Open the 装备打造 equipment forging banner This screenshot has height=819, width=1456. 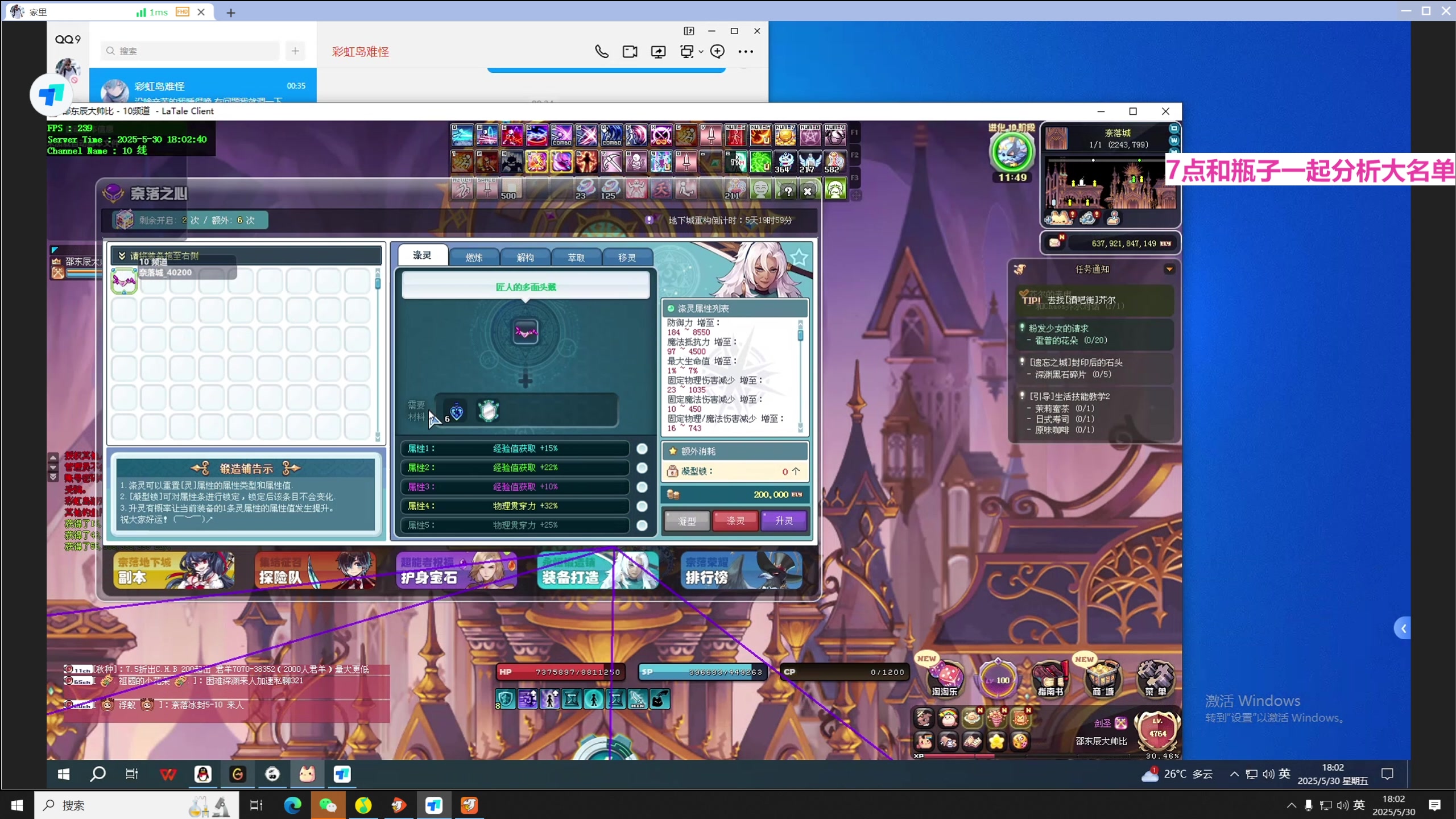pos(597,570)
